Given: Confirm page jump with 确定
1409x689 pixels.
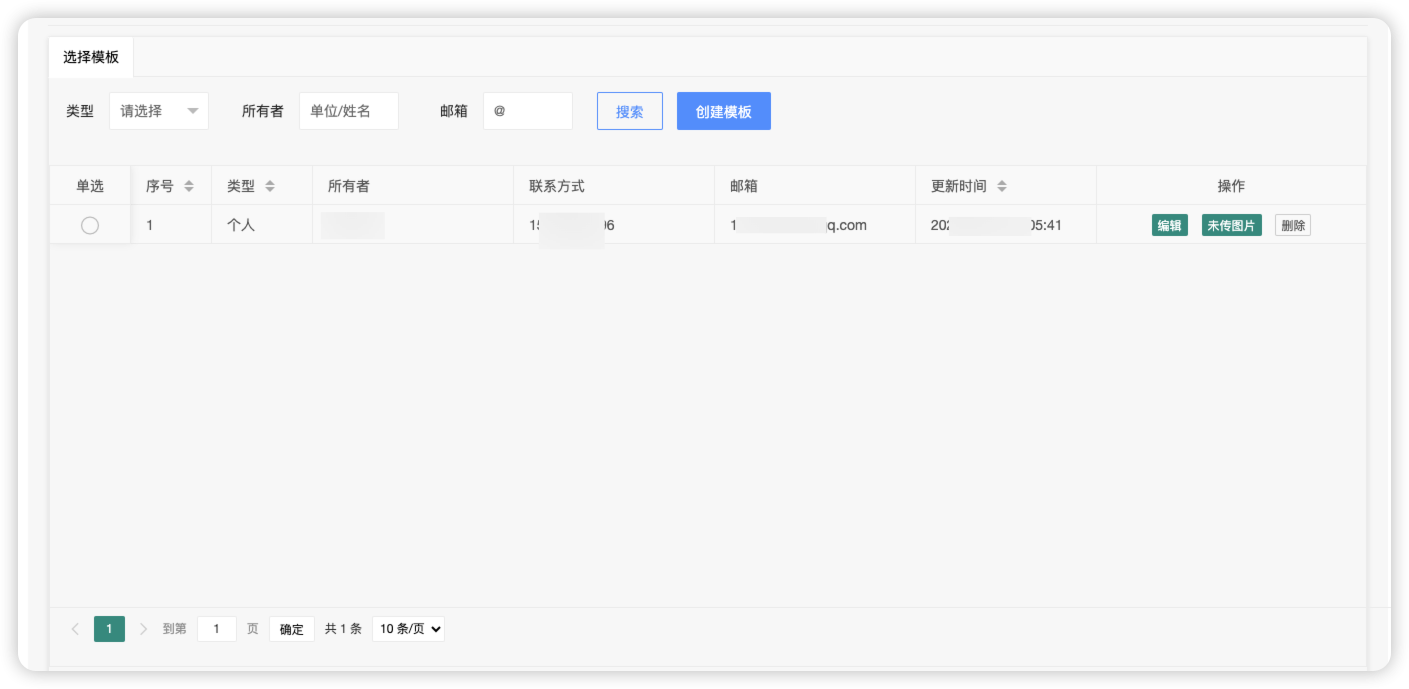Looking at the screenshot, I should tap(291, 629).
